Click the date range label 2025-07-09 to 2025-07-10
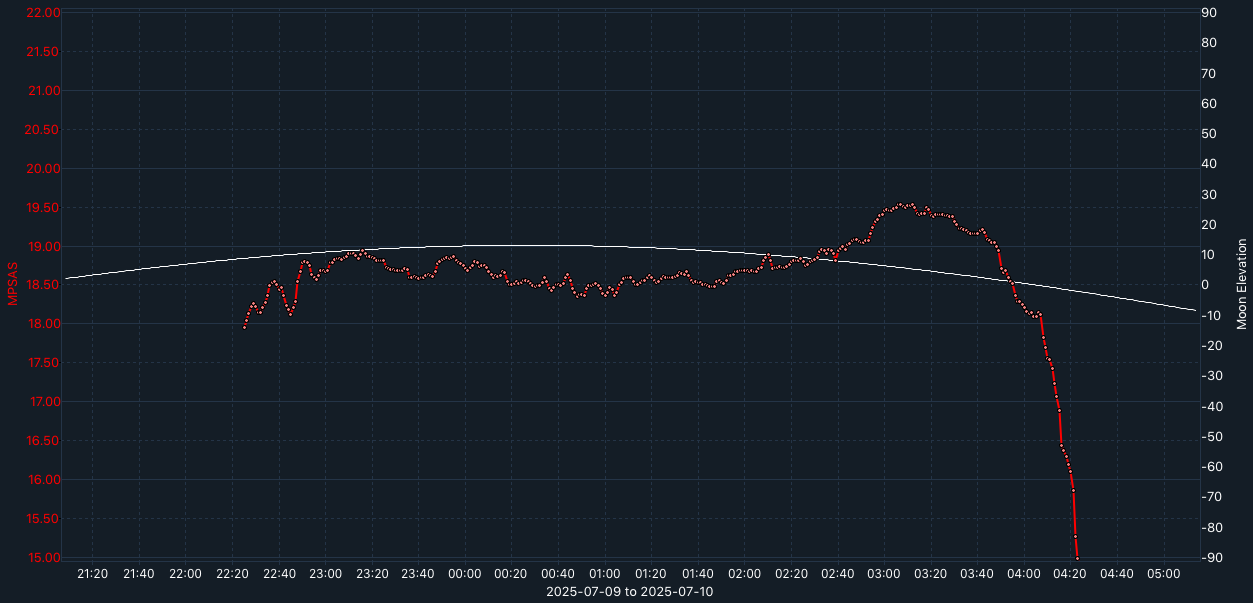Viewport: 1253px width, 603px height. 630,592
